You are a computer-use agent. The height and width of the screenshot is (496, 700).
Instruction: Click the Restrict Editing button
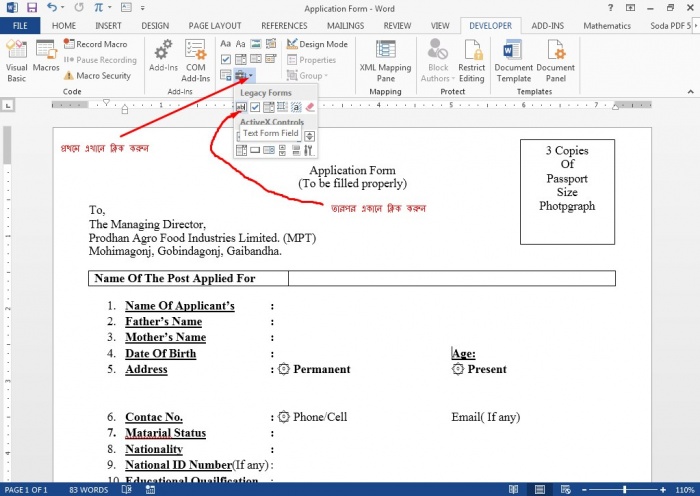[x=472, y=59]
